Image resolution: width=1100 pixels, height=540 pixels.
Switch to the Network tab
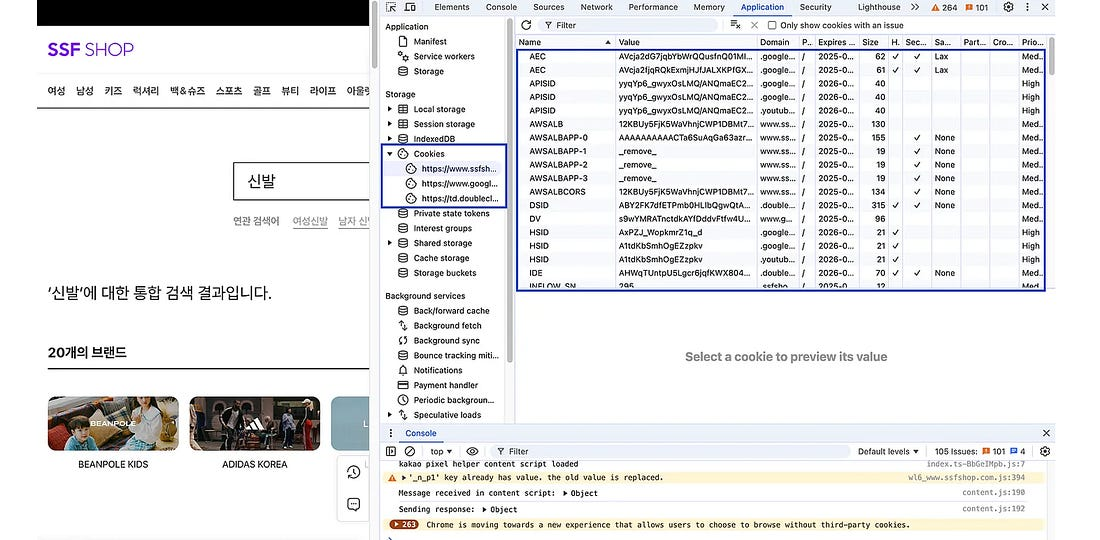pos(596,7)
